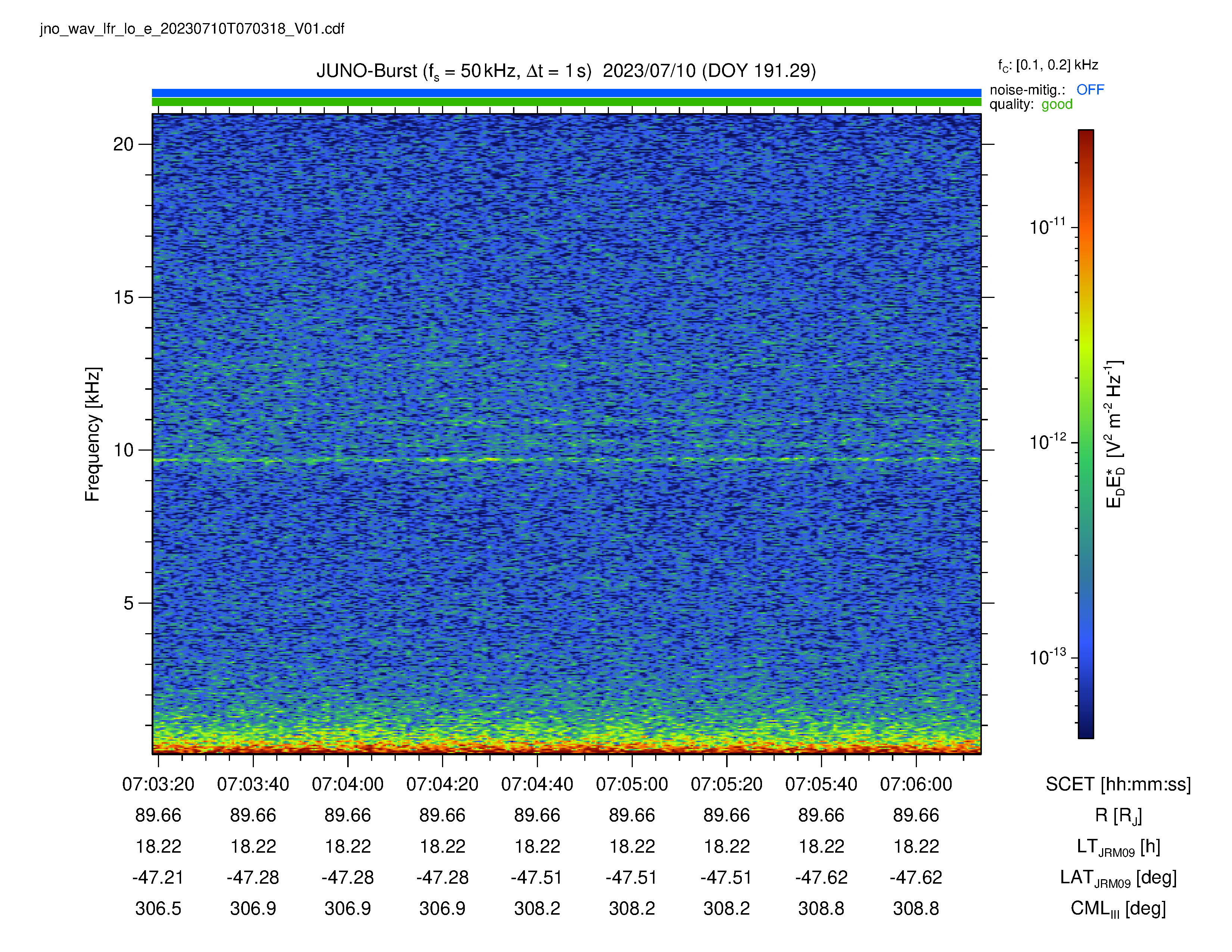Click the 07:06:00 time axis label
This screenshot has height=952, width=1232.
(x=916, y=784)
